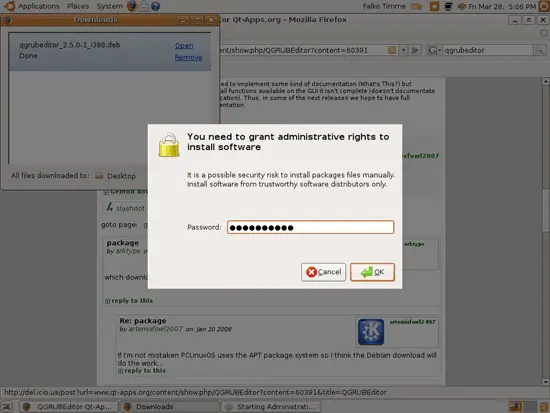Click the volume icon in top panel
Image resolution: width=550 pixels, height=413 pixels.
pos(462,6)
